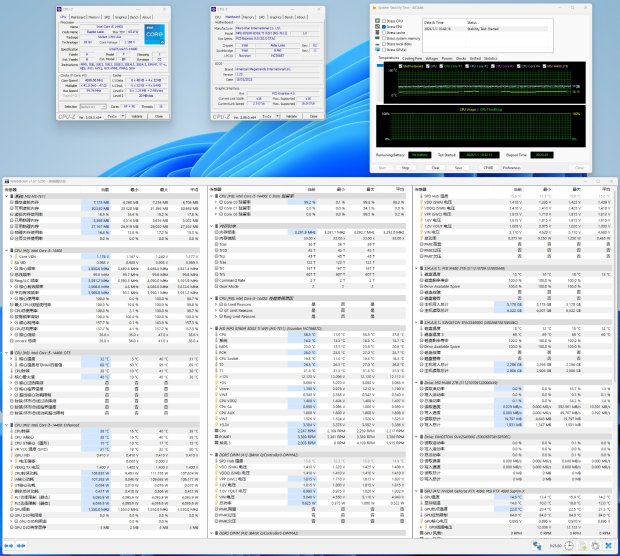
Task: Open HWiNFO sensor settings gear icon
Action: pyautogui.click(x=595, y=546)
